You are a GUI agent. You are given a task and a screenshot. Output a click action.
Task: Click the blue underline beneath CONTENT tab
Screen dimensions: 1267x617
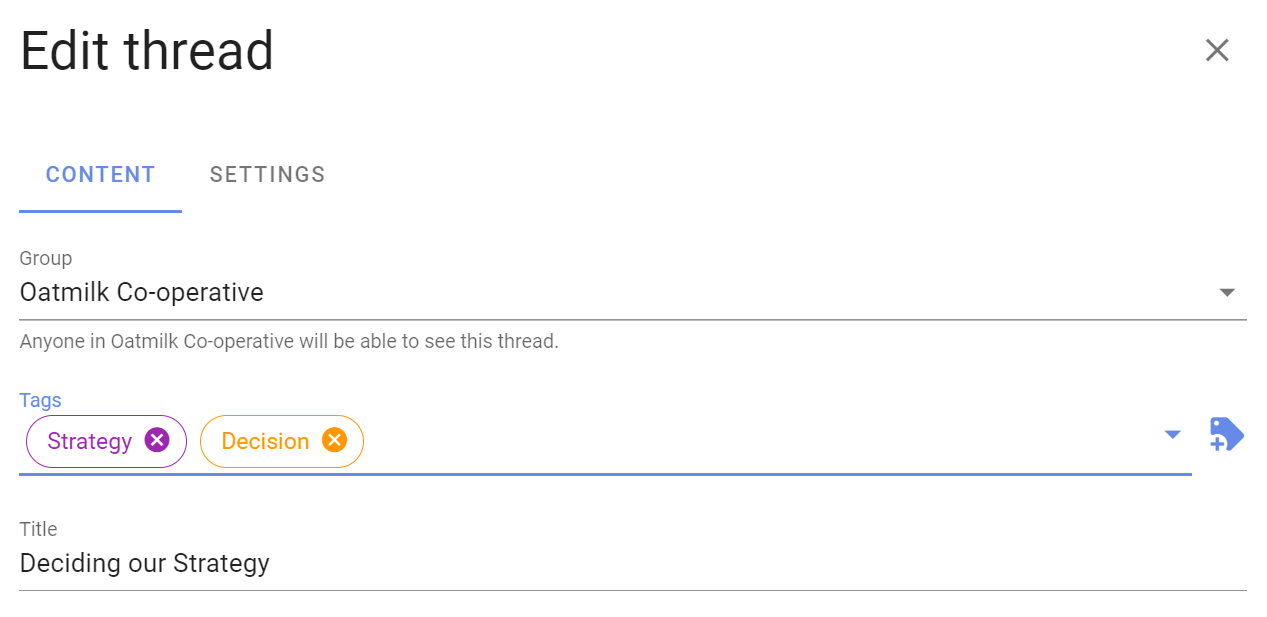pos(101,211)
